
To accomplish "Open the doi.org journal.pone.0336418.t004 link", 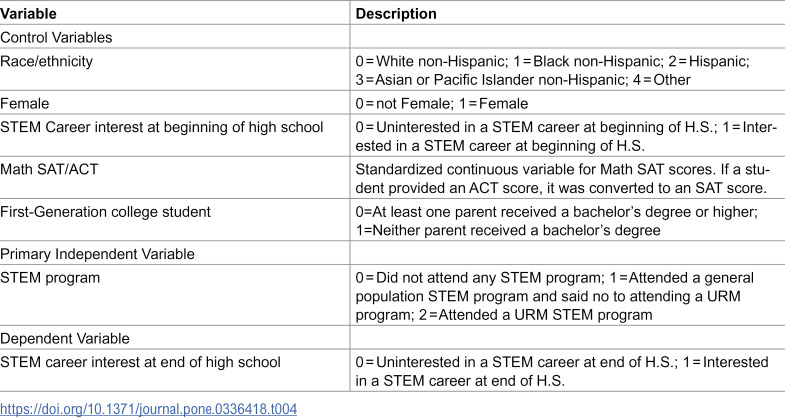I will click(148, 409).
